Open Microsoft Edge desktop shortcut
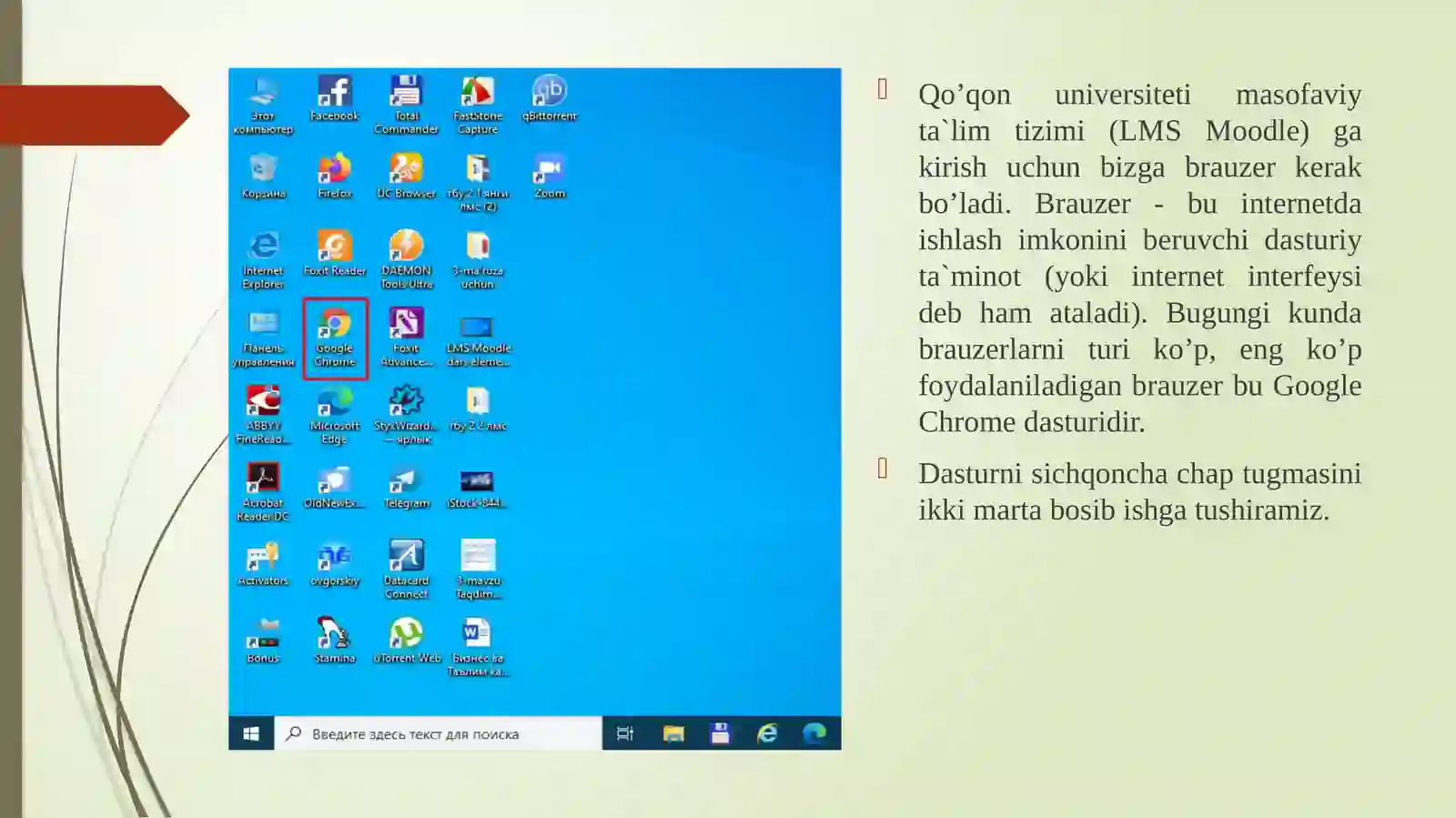1456x818 pixels. click(x=334, y=414)
